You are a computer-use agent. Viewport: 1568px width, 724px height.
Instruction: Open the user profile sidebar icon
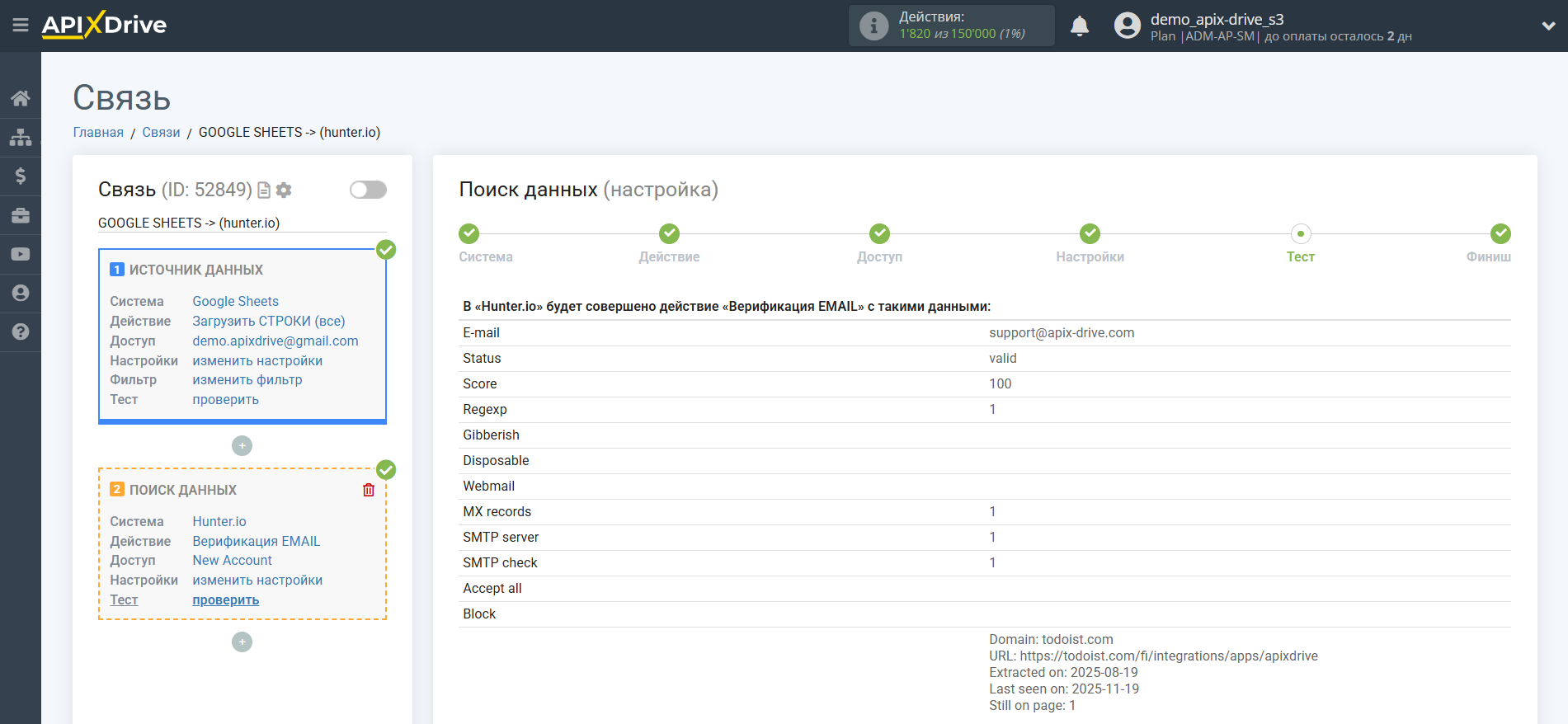(21, 293)
